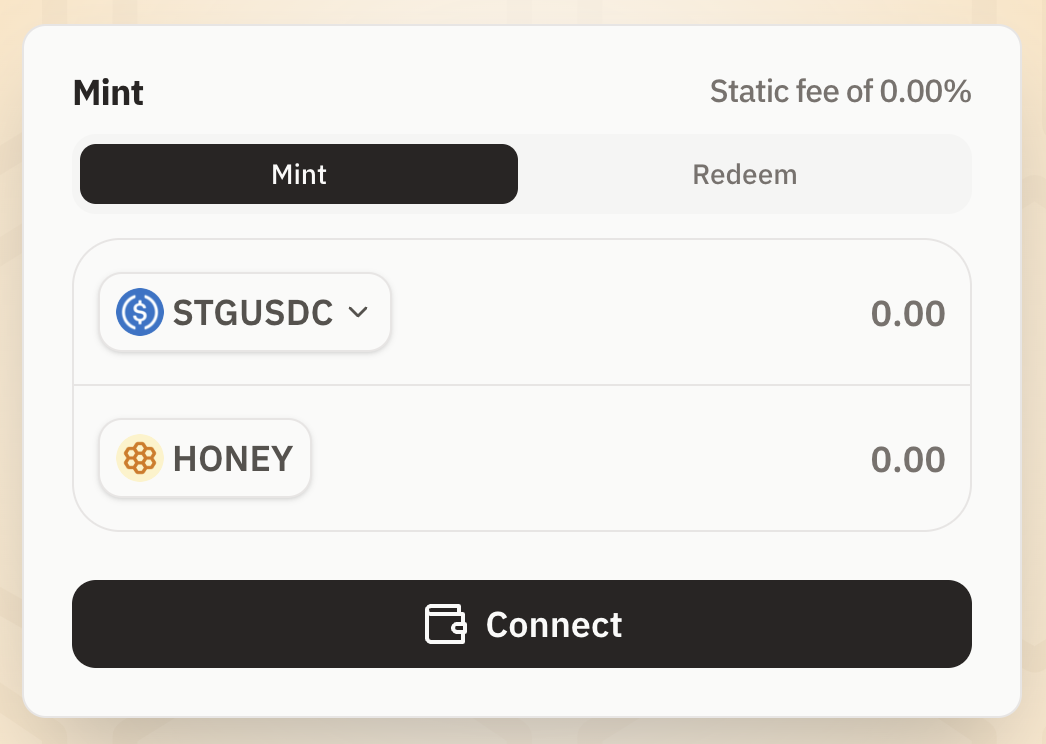Click the HONEY token pill
The image size is (1046, 744).
(205, 459)
